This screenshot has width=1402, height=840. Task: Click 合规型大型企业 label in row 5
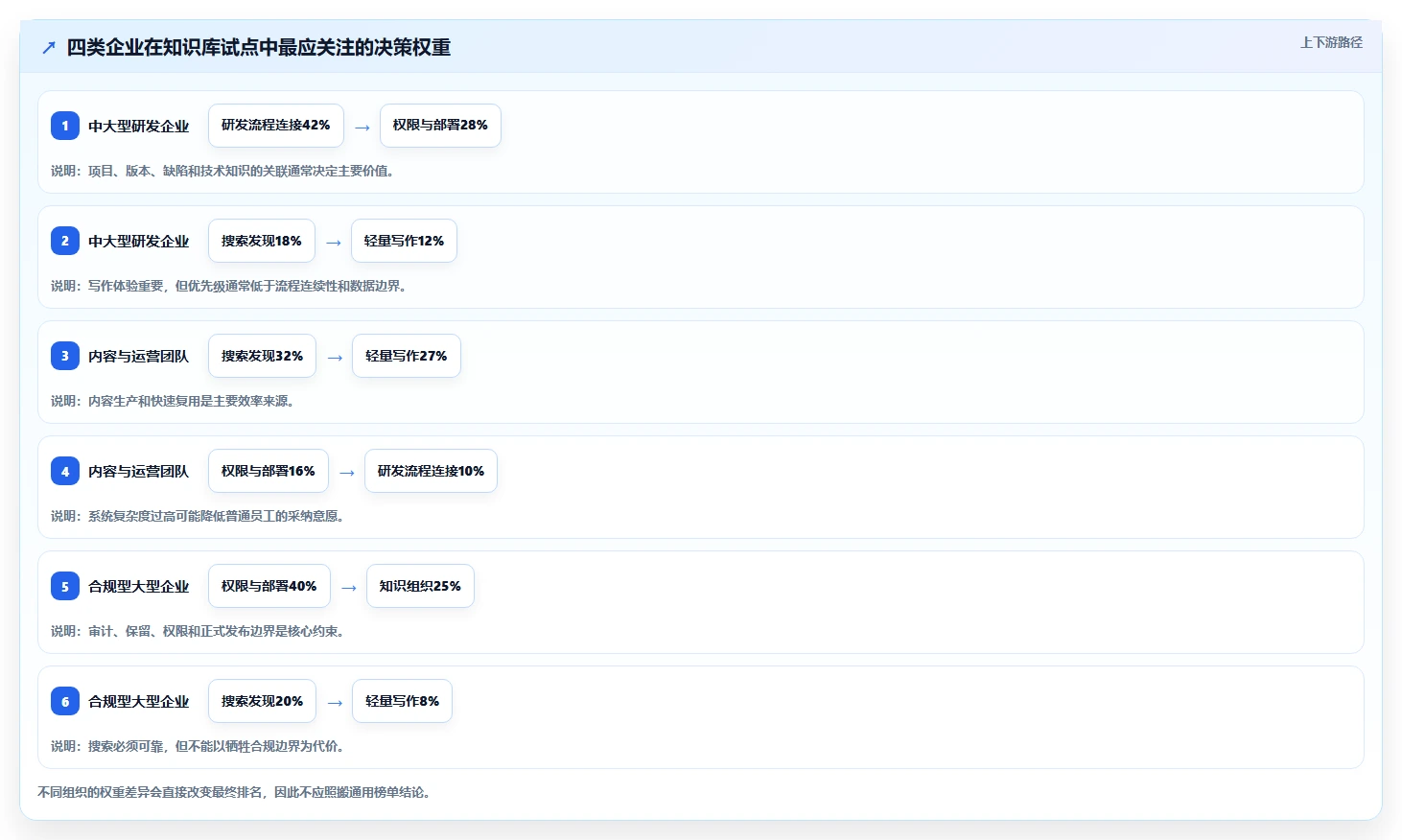[x=139, y=586]
